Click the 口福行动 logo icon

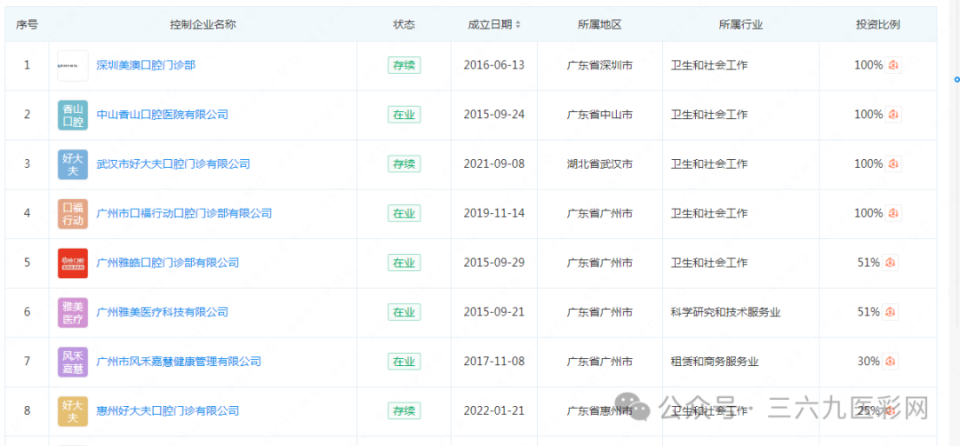(x=73, y=214)
